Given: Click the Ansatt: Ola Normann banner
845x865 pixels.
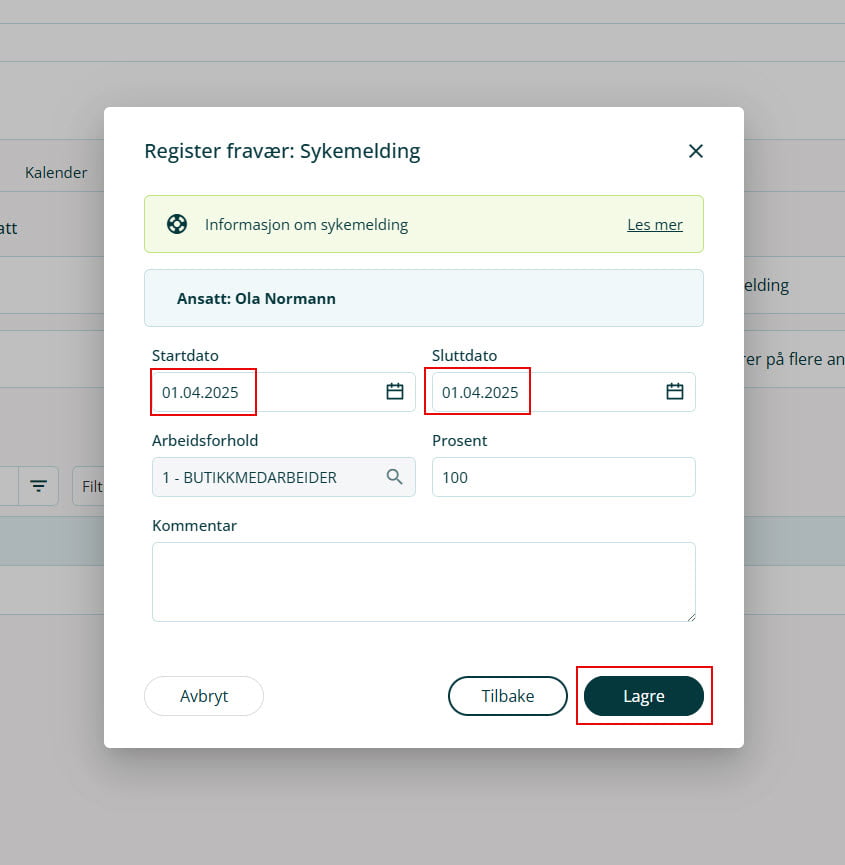Looking at the screenshot, I should pos(423,298).
